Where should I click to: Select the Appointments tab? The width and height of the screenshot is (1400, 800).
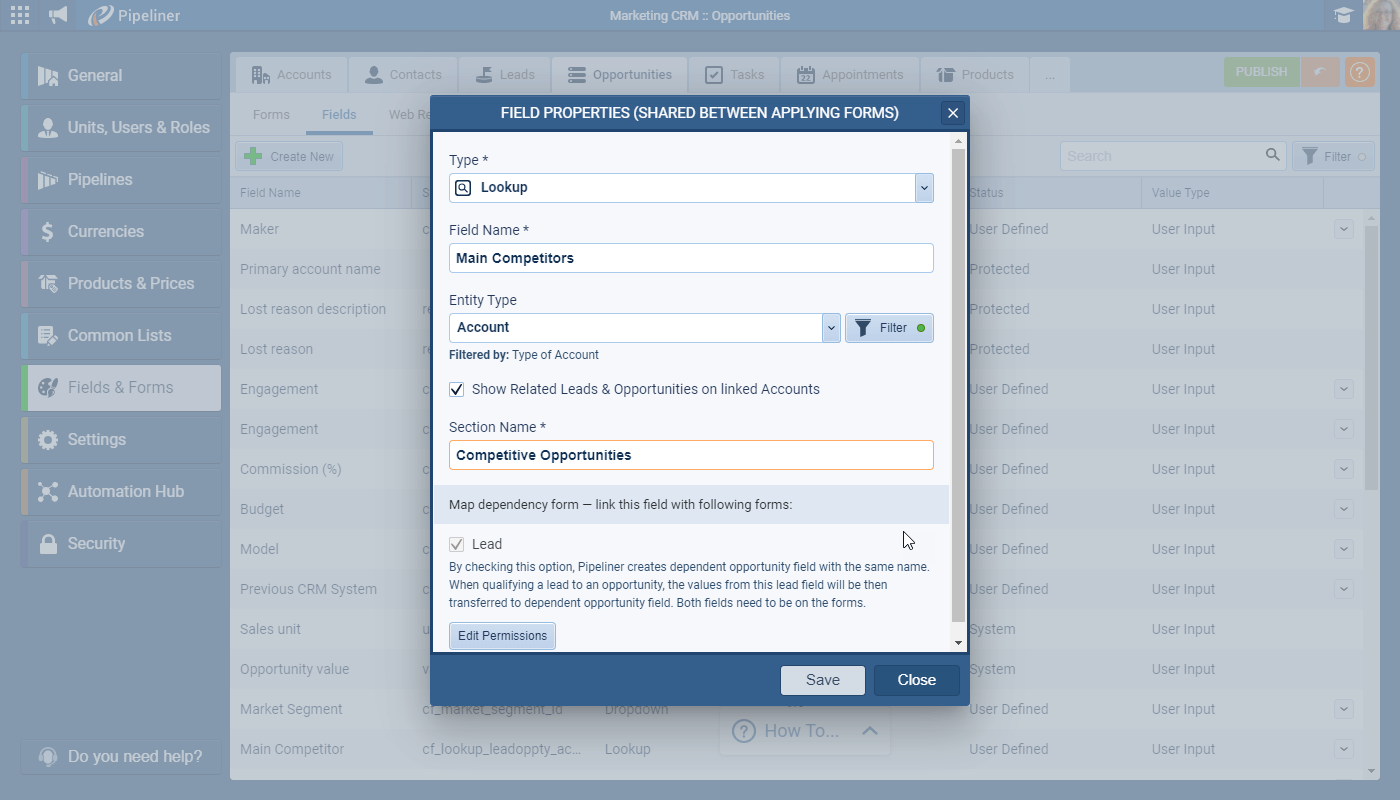click(x=850, y=73)
